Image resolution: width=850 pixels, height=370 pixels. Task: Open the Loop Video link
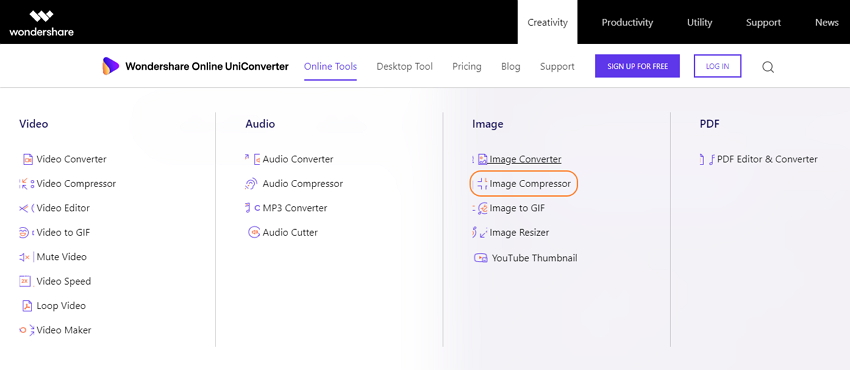61,306
